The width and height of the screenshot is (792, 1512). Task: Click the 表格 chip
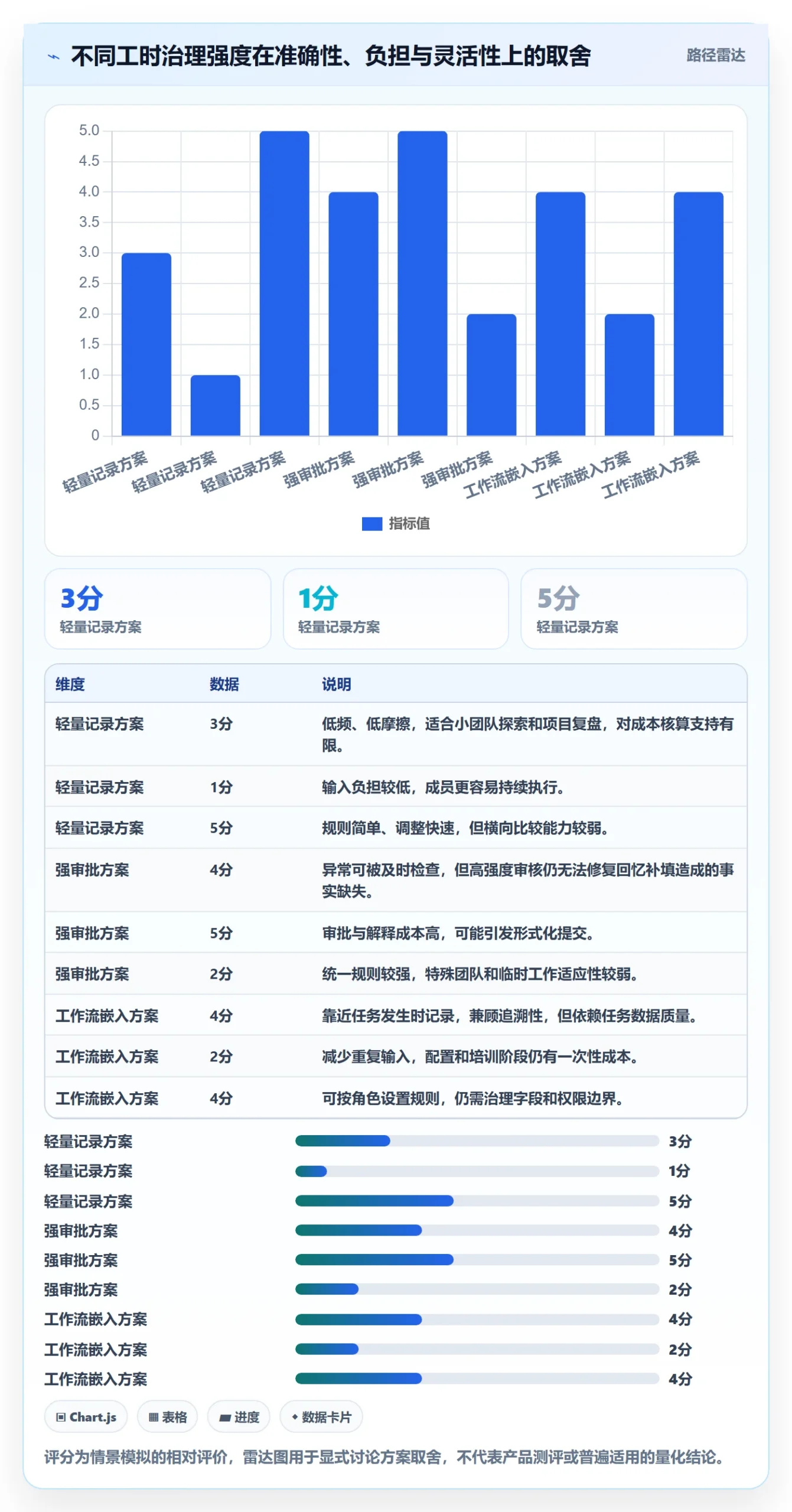(x=168, y=1417)
